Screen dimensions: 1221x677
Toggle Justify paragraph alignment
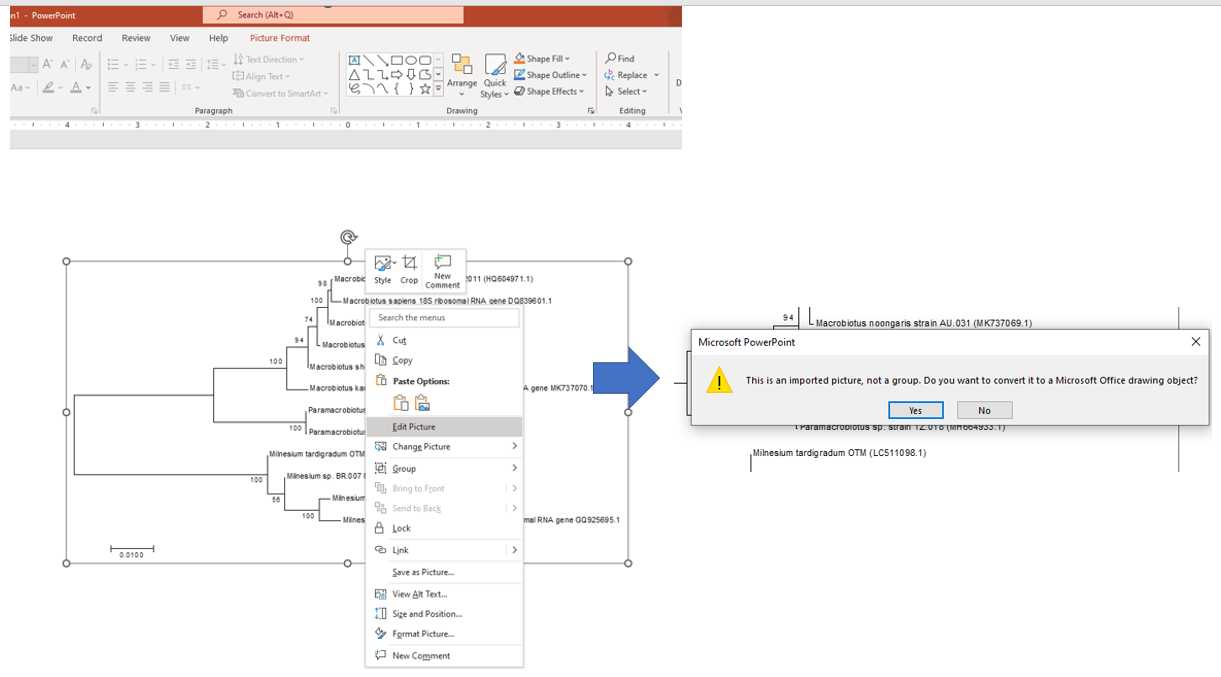pos(164,87)
